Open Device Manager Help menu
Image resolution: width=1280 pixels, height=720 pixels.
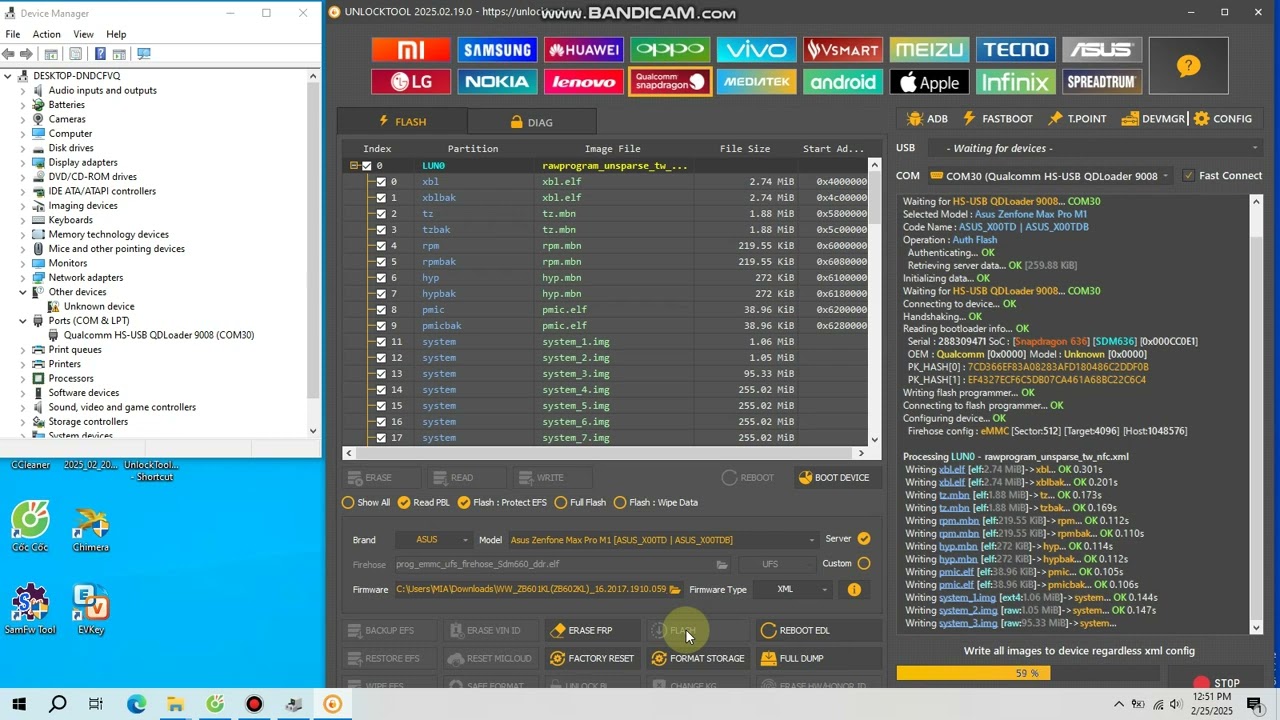(116, 34)
